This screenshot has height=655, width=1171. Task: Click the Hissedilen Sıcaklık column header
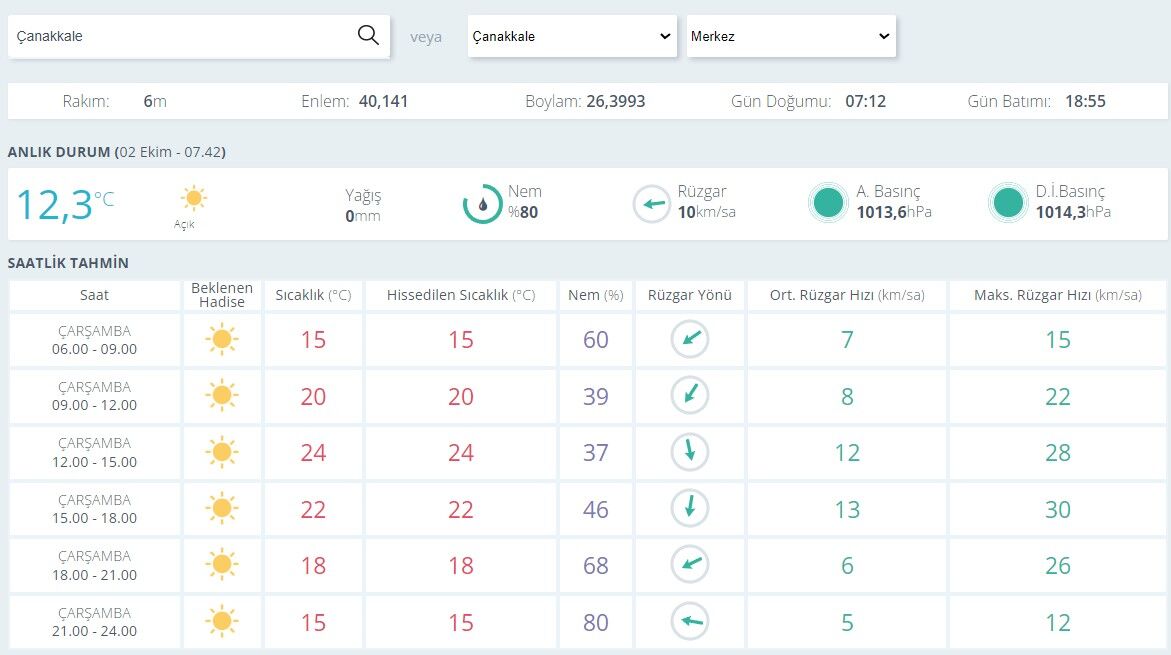[461, 295]
